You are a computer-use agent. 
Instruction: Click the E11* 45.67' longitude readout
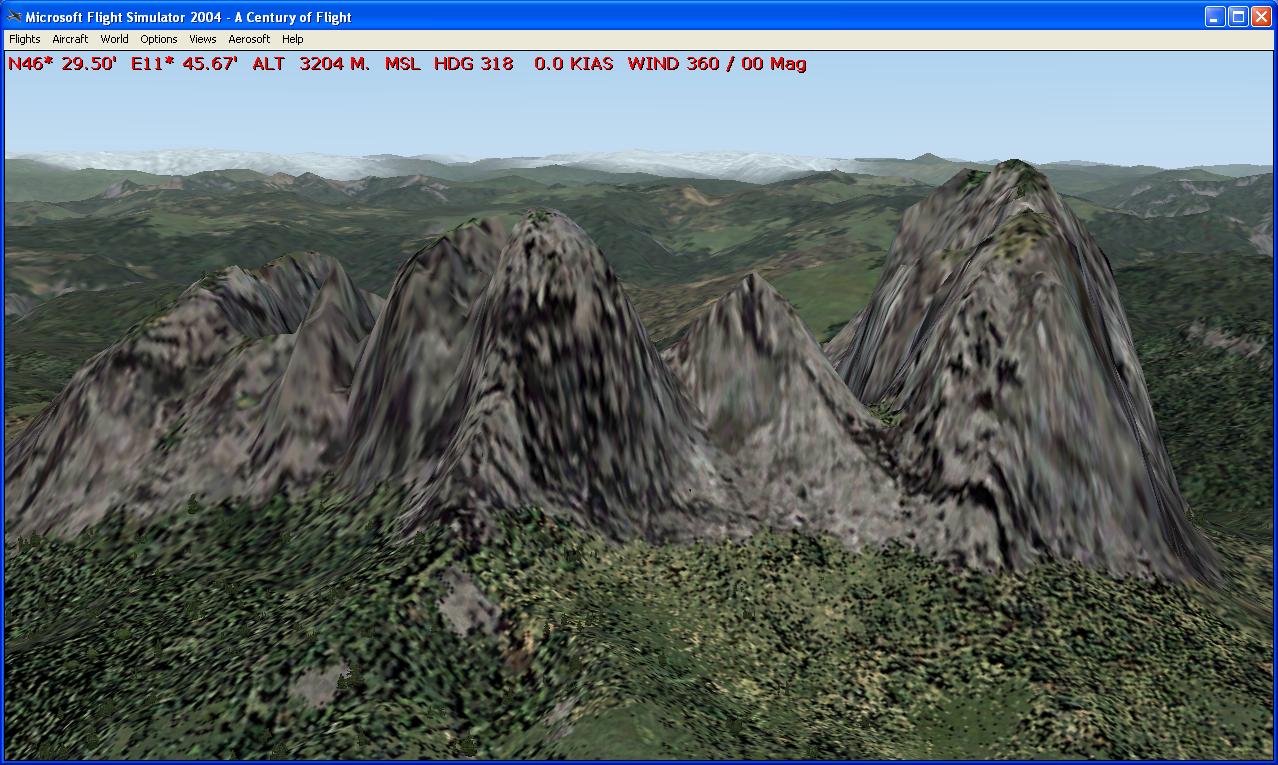(x=184, y=64)
